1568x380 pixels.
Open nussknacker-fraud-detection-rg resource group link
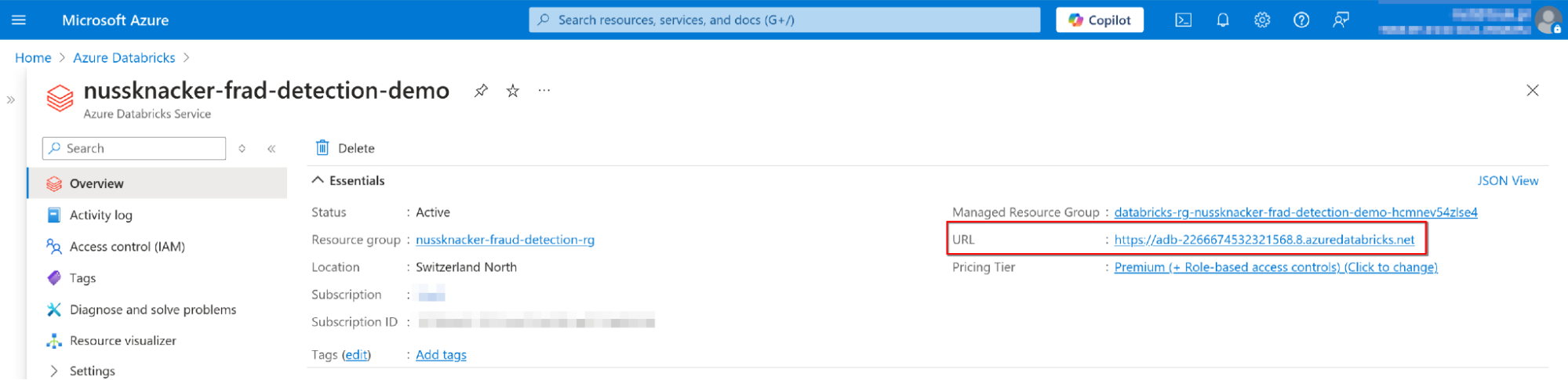coord(505,240)
